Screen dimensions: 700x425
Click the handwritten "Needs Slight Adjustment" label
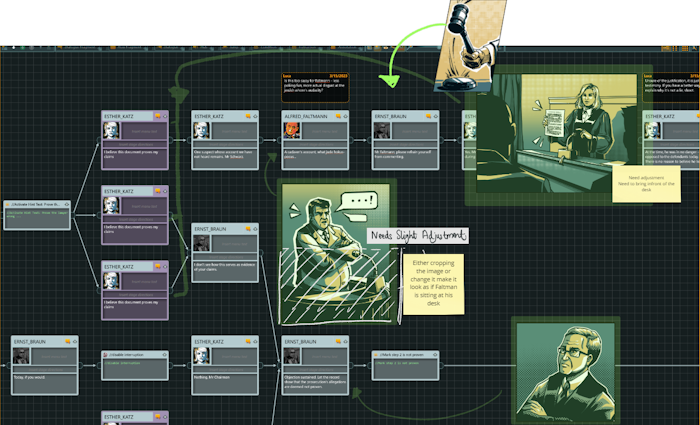point(417,235)
